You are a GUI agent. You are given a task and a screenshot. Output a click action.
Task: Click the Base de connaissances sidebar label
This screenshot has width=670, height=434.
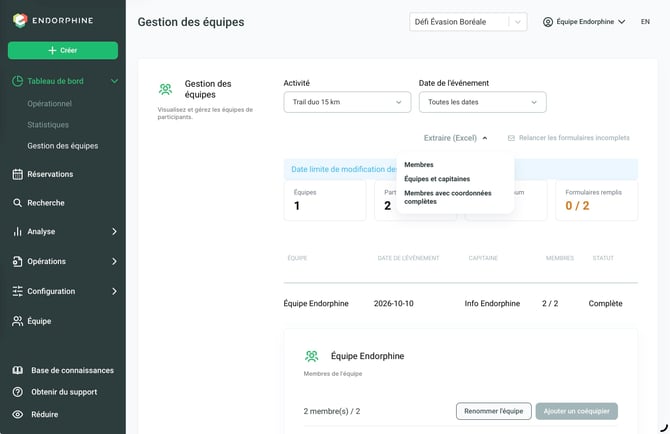click(x=73, y=370)
